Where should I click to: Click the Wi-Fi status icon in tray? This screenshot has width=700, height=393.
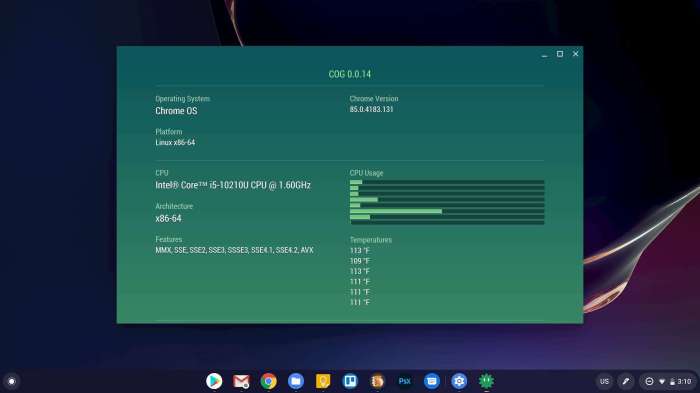tap(662, 381)
